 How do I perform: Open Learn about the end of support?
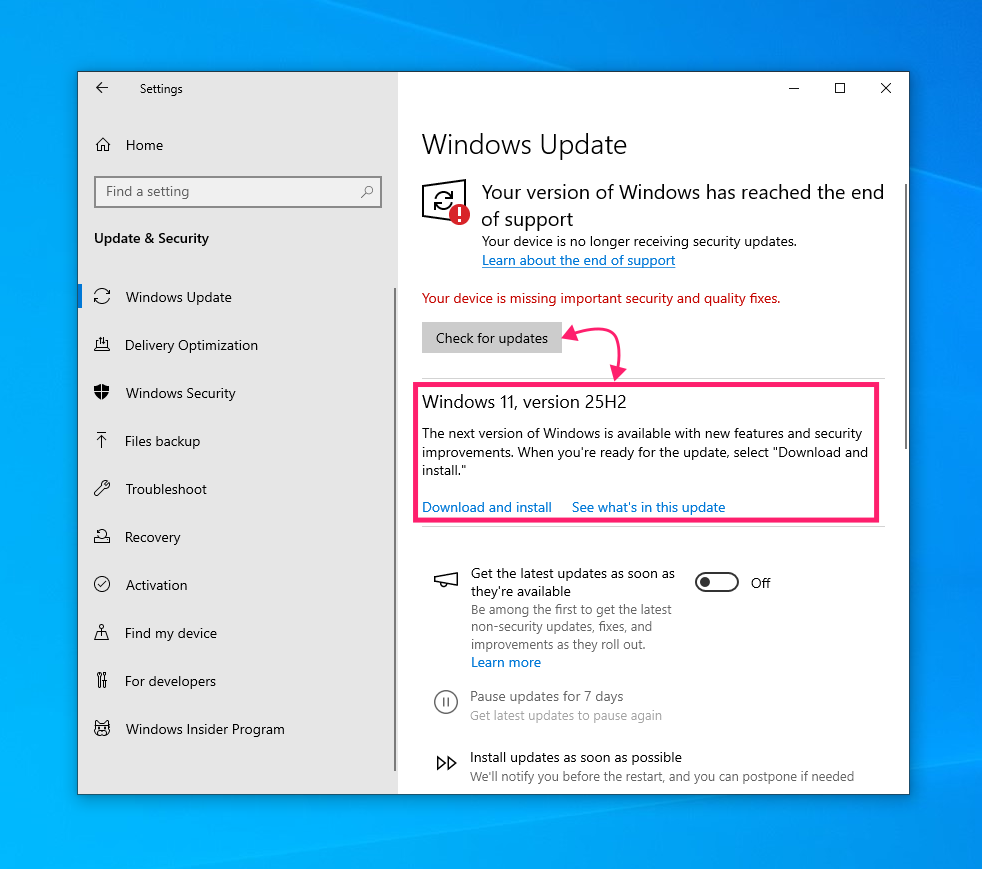578,260
